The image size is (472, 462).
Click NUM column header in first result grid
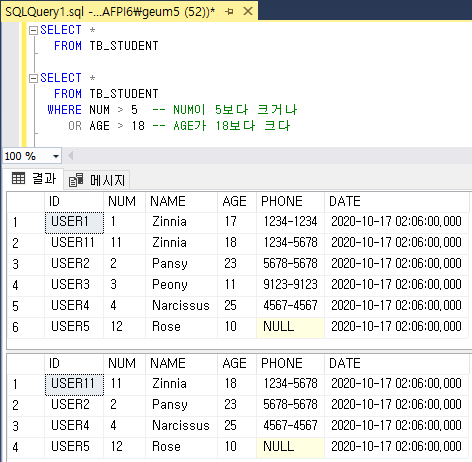coord(124,202)
